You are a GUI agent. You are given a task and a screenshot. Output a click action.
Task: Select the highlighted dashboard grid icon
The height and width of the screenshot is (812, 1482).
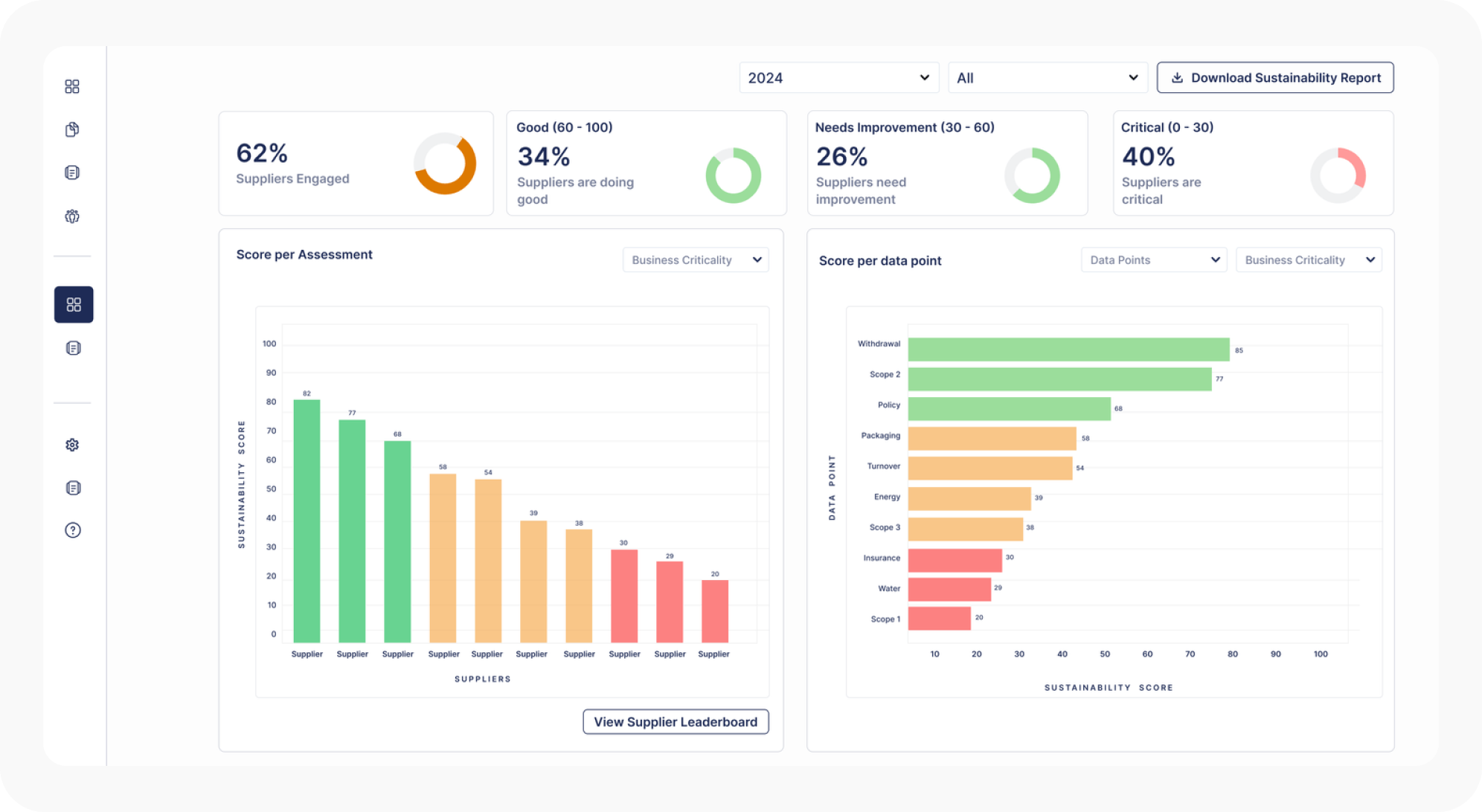74,305
